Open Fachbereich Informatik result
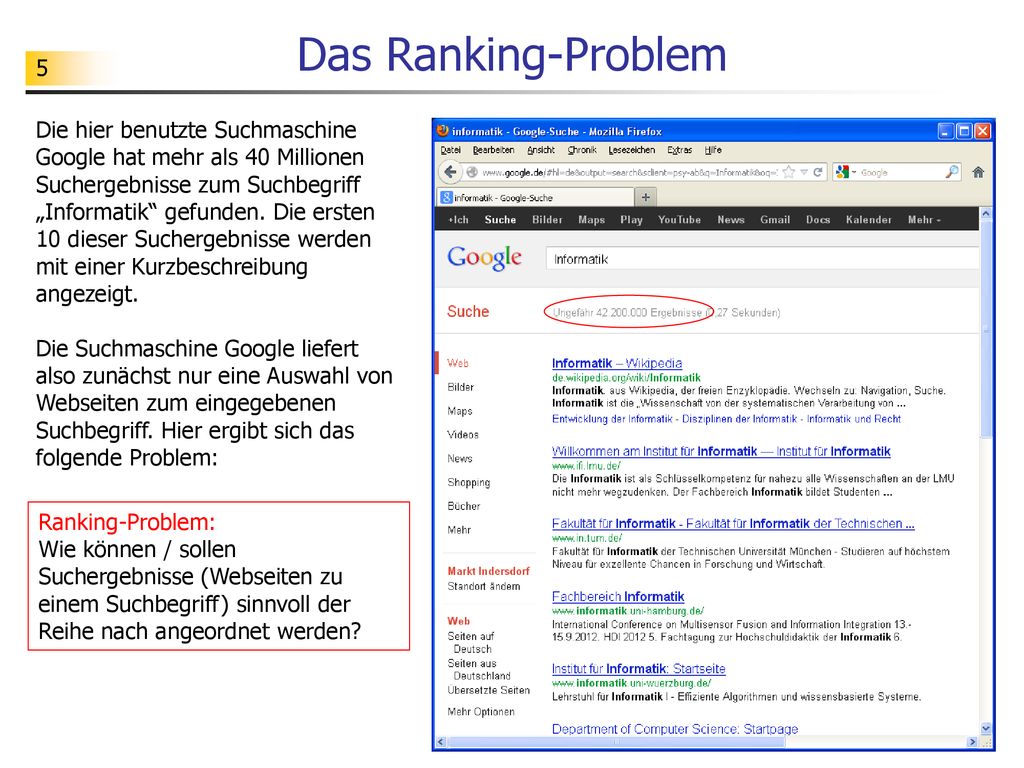 [618, 596]
